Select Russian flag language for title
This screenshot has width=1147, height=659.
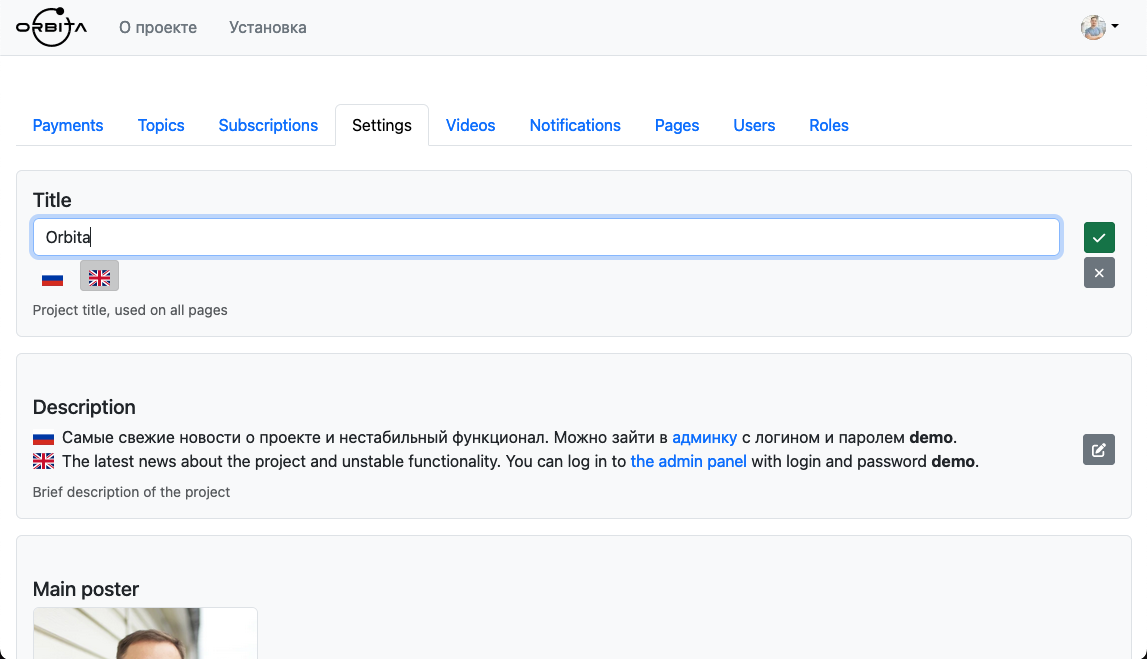click(53, 278)
